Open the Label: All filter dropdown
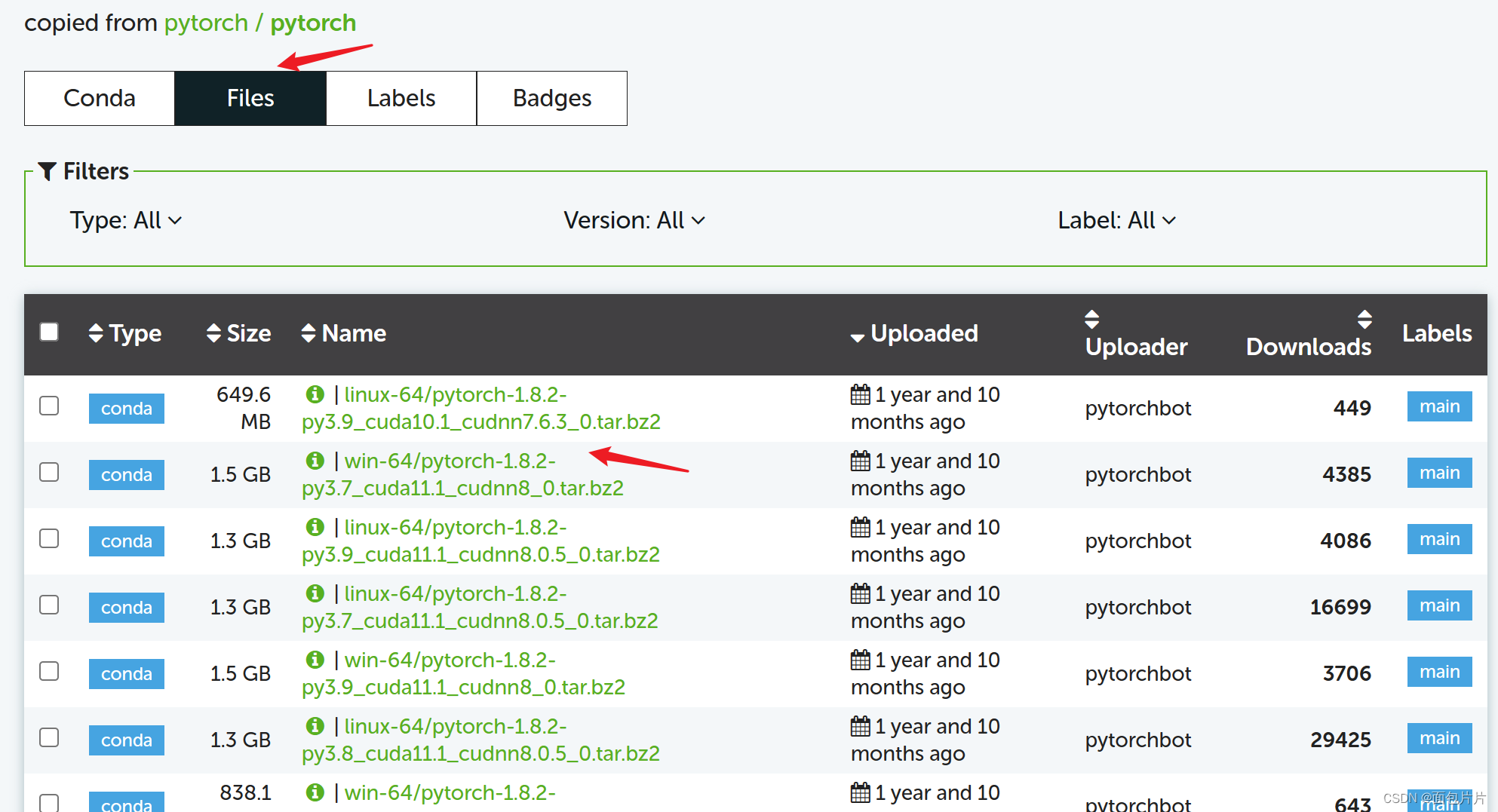 [1117, 220]
